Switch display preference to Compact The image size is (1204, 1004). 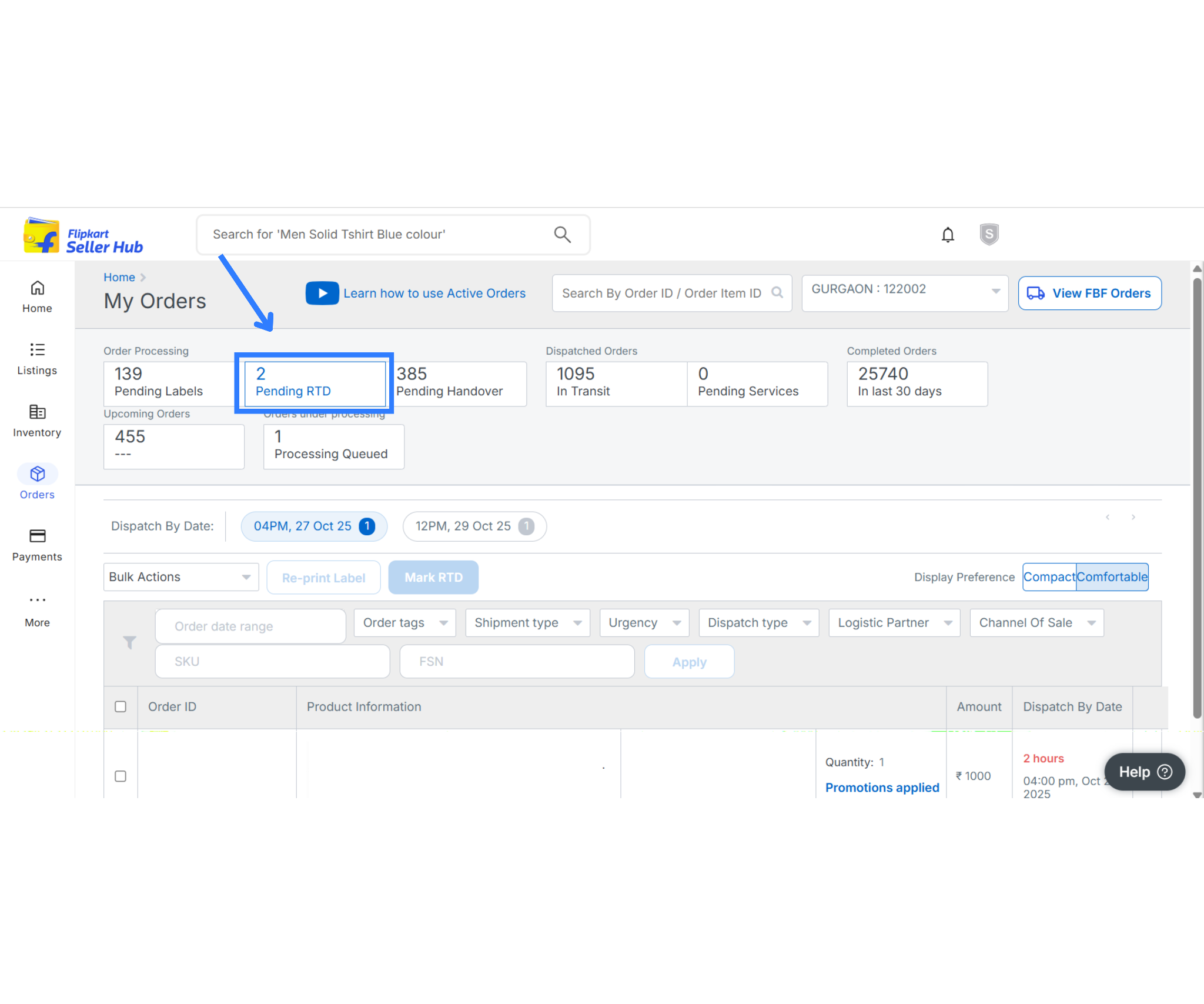coord(1049,576)
